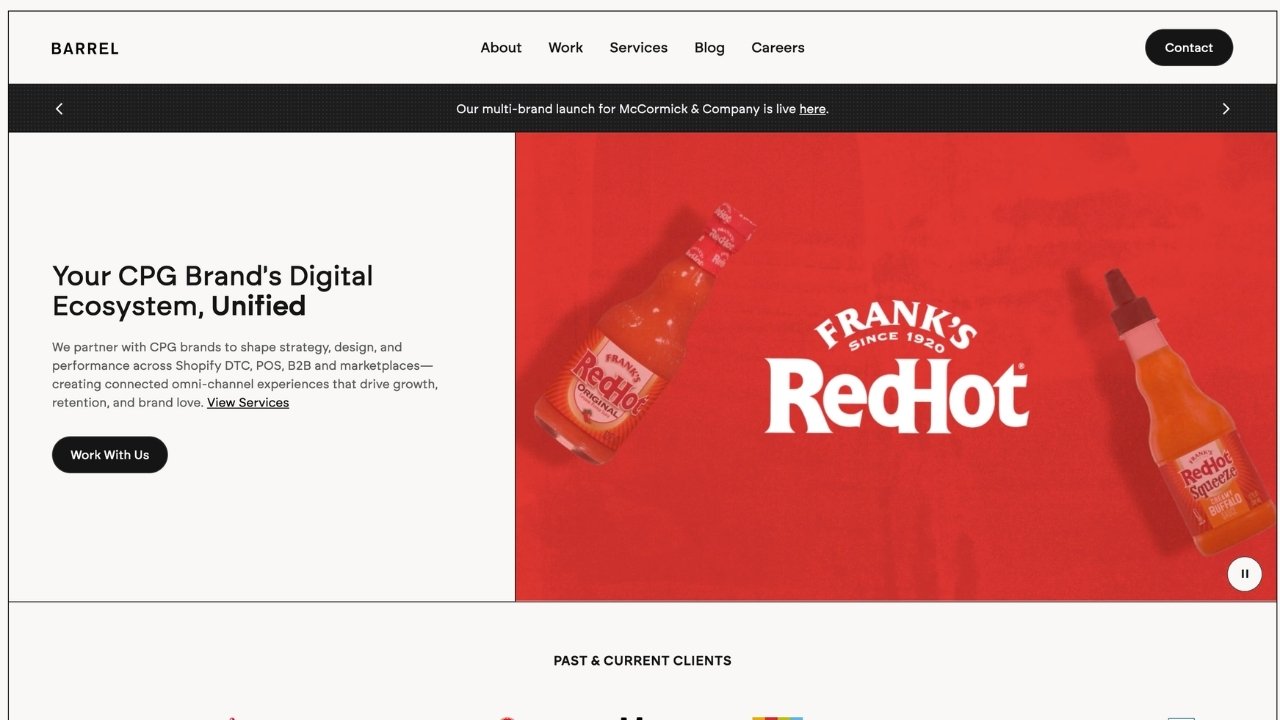
Task: Open the About page
Action: tap(501, 48)
